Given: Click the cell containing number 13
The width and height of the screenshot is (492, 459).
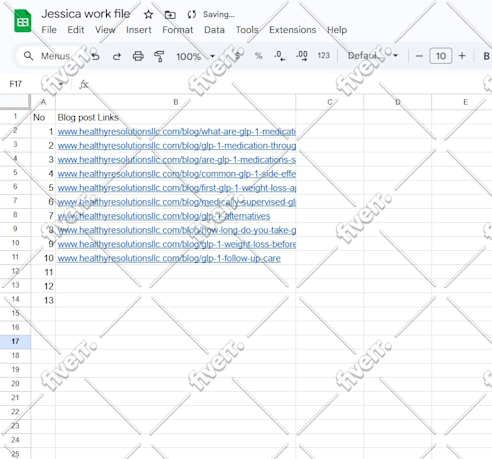Looking at the screenshot, I should 43,300.
